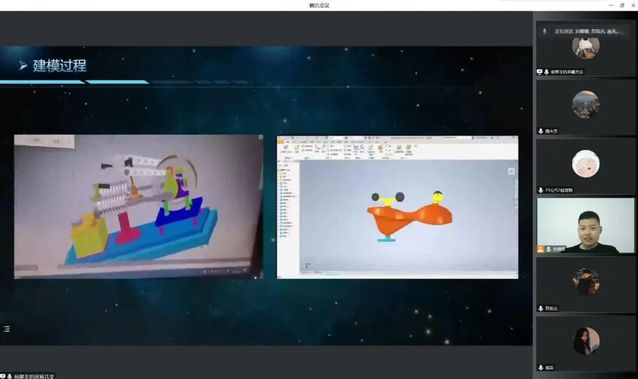Click the screen-sharing label at bottom-left corner
Viewport: 638px width, 379px height.
pos(27,376)
